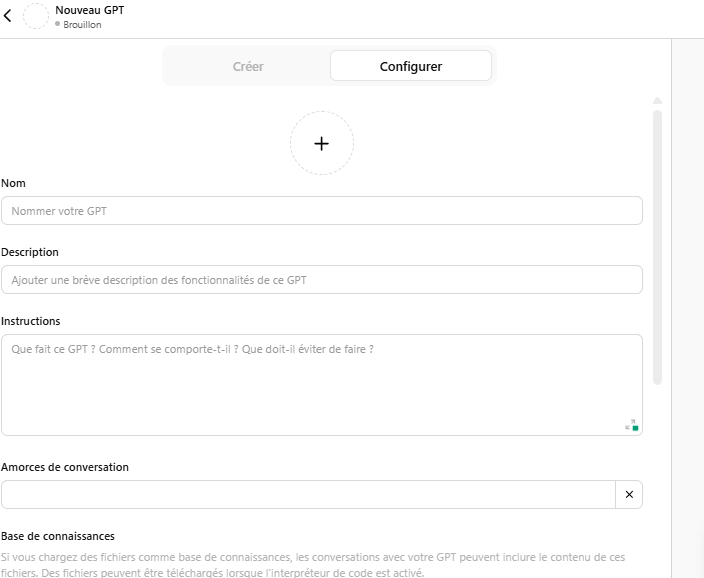Click the Brouillon status label
The height and width of the screenshot is (578, 704).
tap(82, 25)
